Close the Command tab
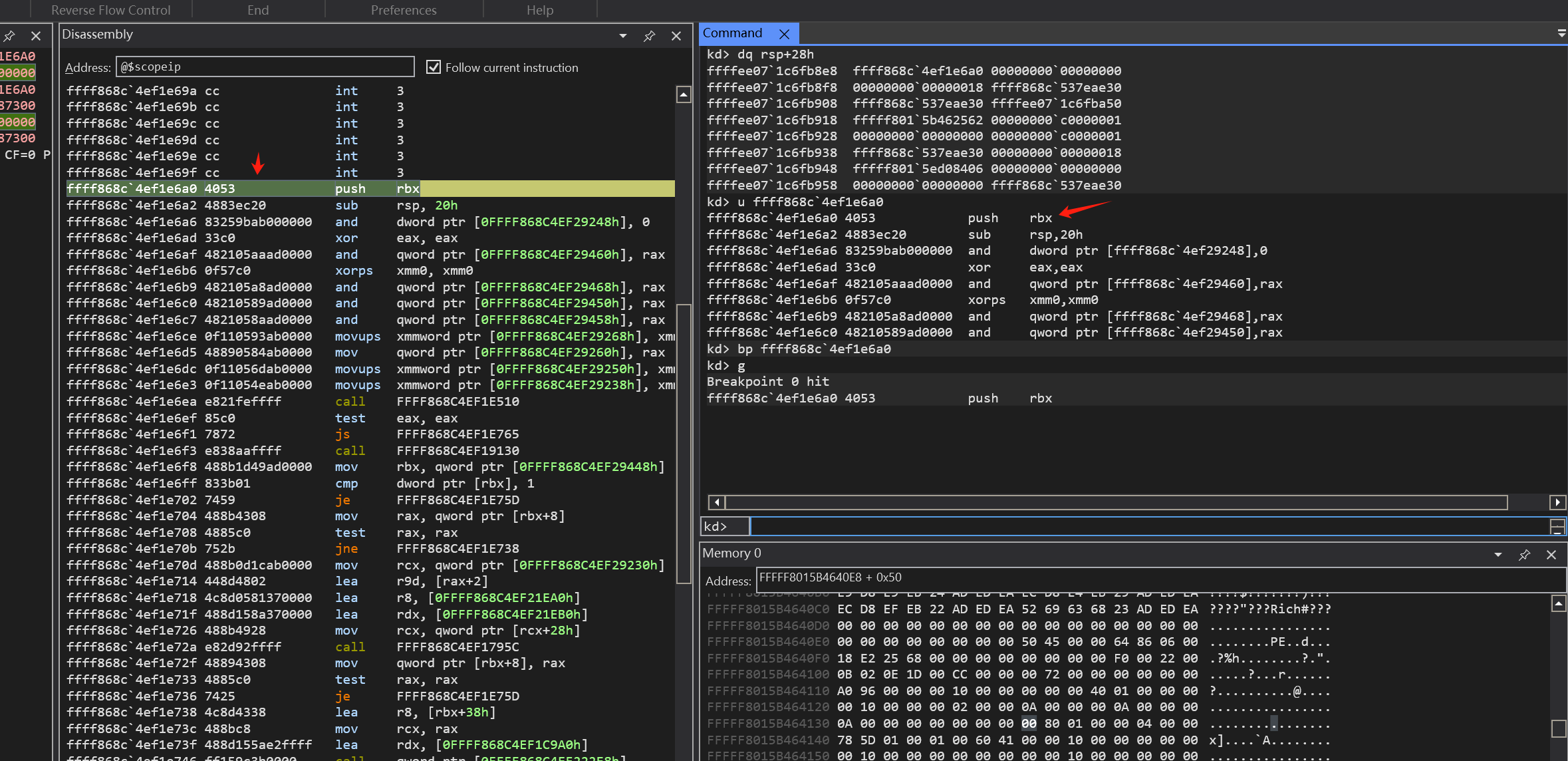 click(785, 34)
